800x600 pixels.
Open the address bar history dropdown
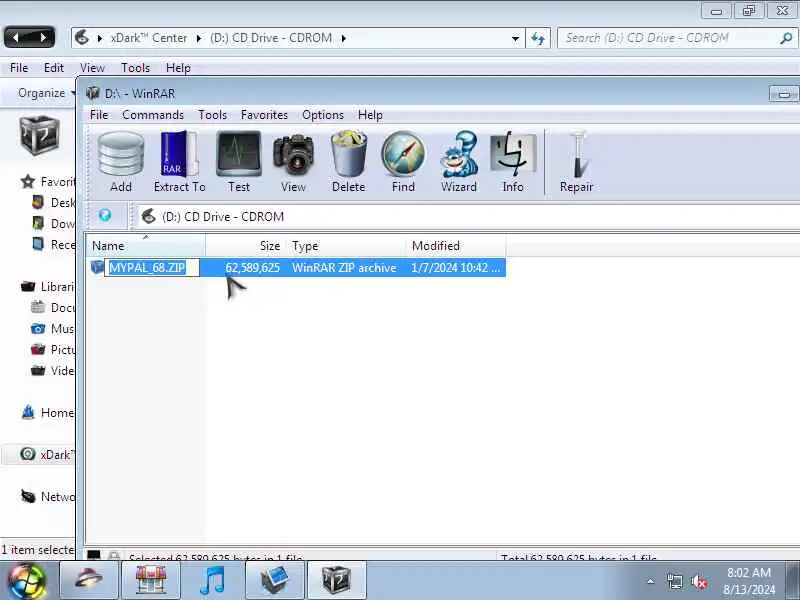pos(515,38)
